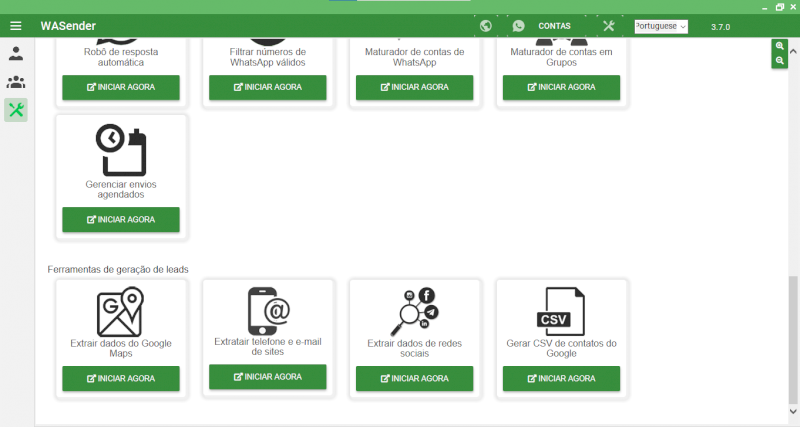The width and height of the screenshot is (800, 427).
Task: Start Gerenciar envios agendados
Action: pos(121,219)
